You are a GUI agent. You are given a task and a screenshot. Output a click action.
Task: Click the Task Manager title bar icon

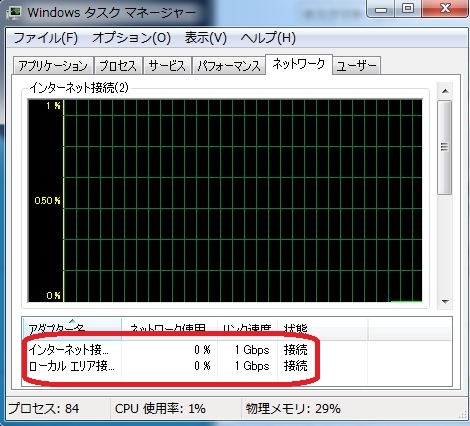point(14,13)
